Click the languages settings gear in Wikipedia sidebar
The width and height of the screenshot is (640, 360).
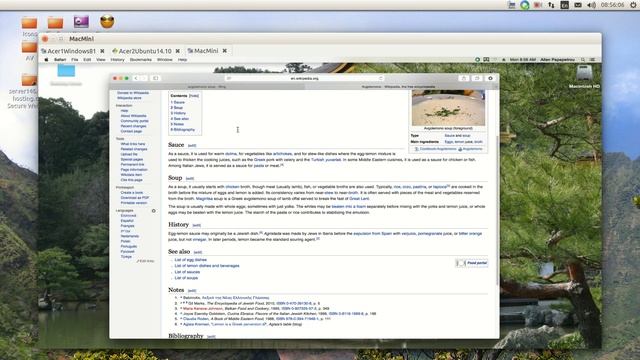tap(153, 211)
